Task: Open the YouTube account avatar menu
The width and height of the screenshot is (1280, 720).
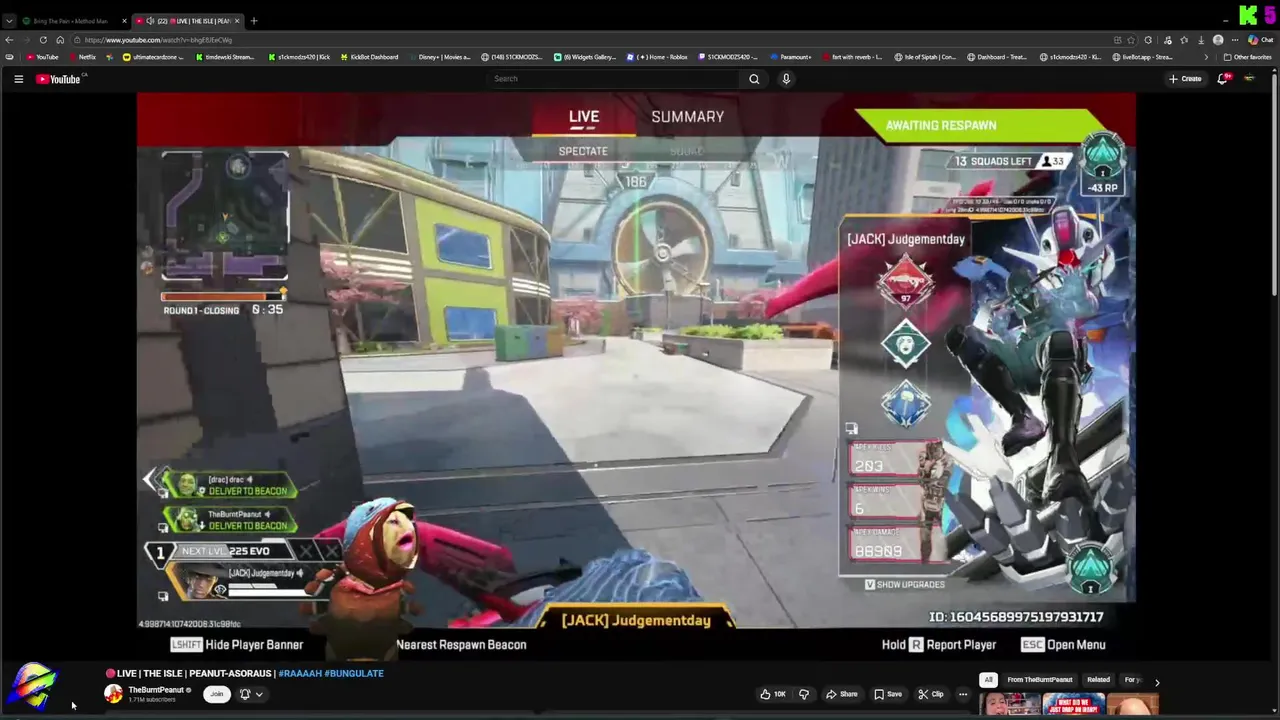Action: click(x=1249, y=79)
